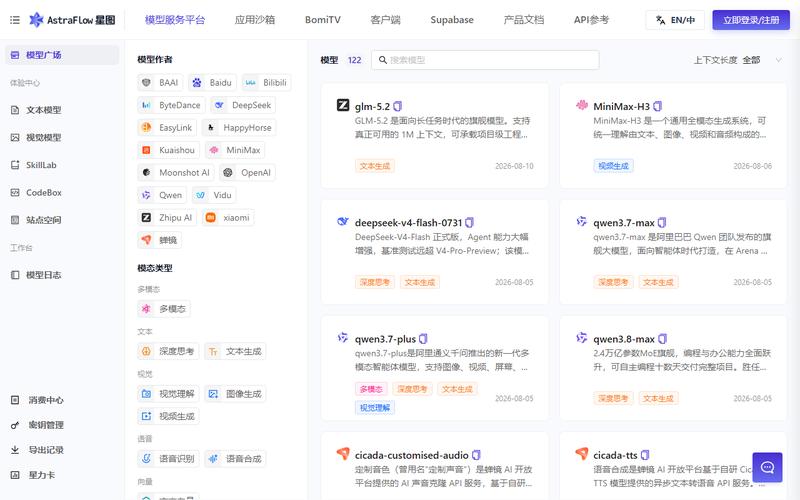Switch to BomiTV tab
This screenshot has height=500, width=800.
click(x=322, y=20)
